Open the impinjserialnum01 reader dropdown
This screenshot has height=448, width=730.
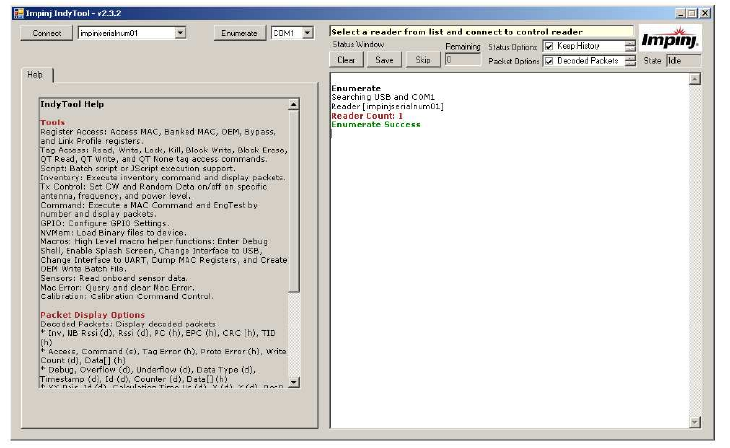pyautogui.click(x=181, y=33)
